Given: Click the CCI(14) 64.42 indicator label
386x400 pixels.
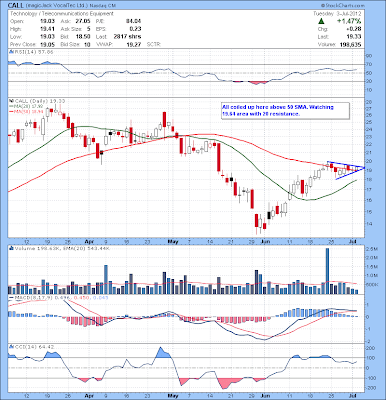Looking at the screenshot, I should pyautogui.click(x=33, y=347).
